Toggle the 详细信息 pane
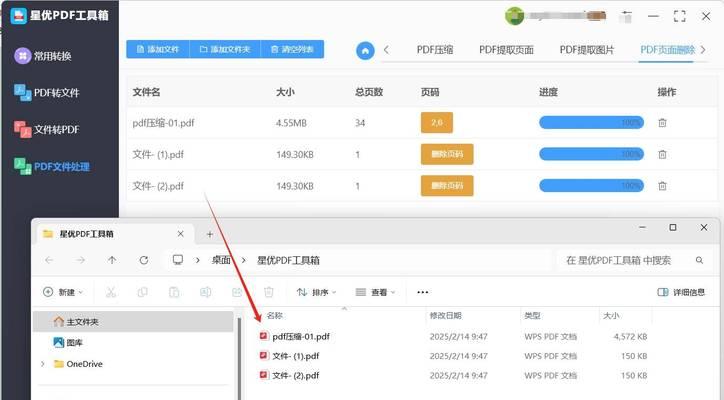This screenshot has height=400, width=724. pos(681,292)
